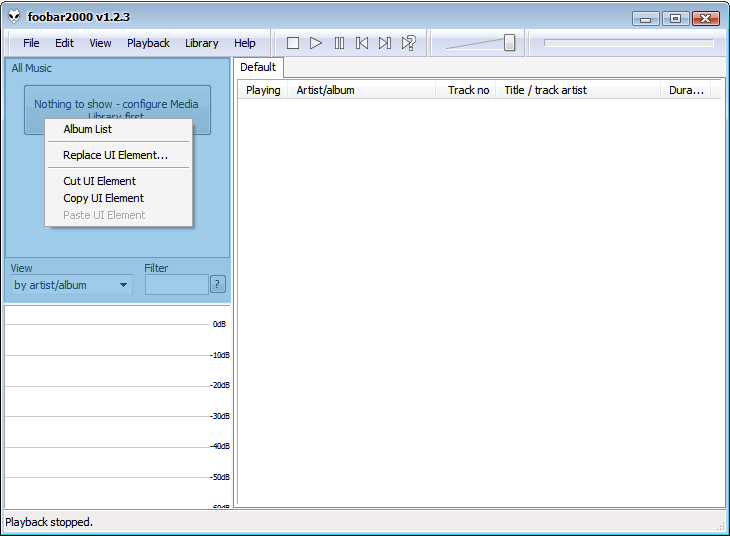The width and height of the screenshot is (730, 536).
Task: Click the Playing column header
Action: coord(263,90)
